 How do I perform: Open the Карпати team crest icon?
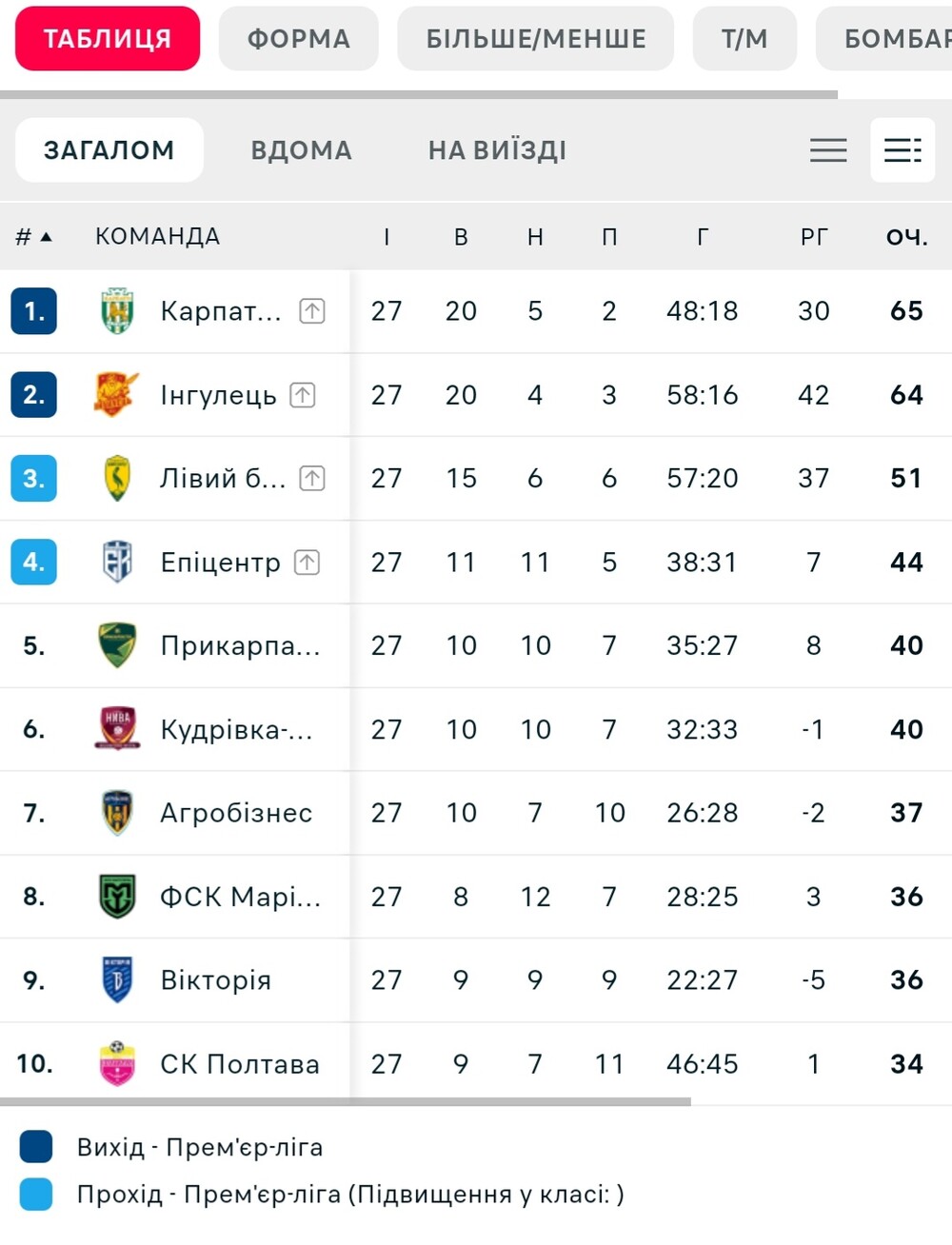point(117,311)
